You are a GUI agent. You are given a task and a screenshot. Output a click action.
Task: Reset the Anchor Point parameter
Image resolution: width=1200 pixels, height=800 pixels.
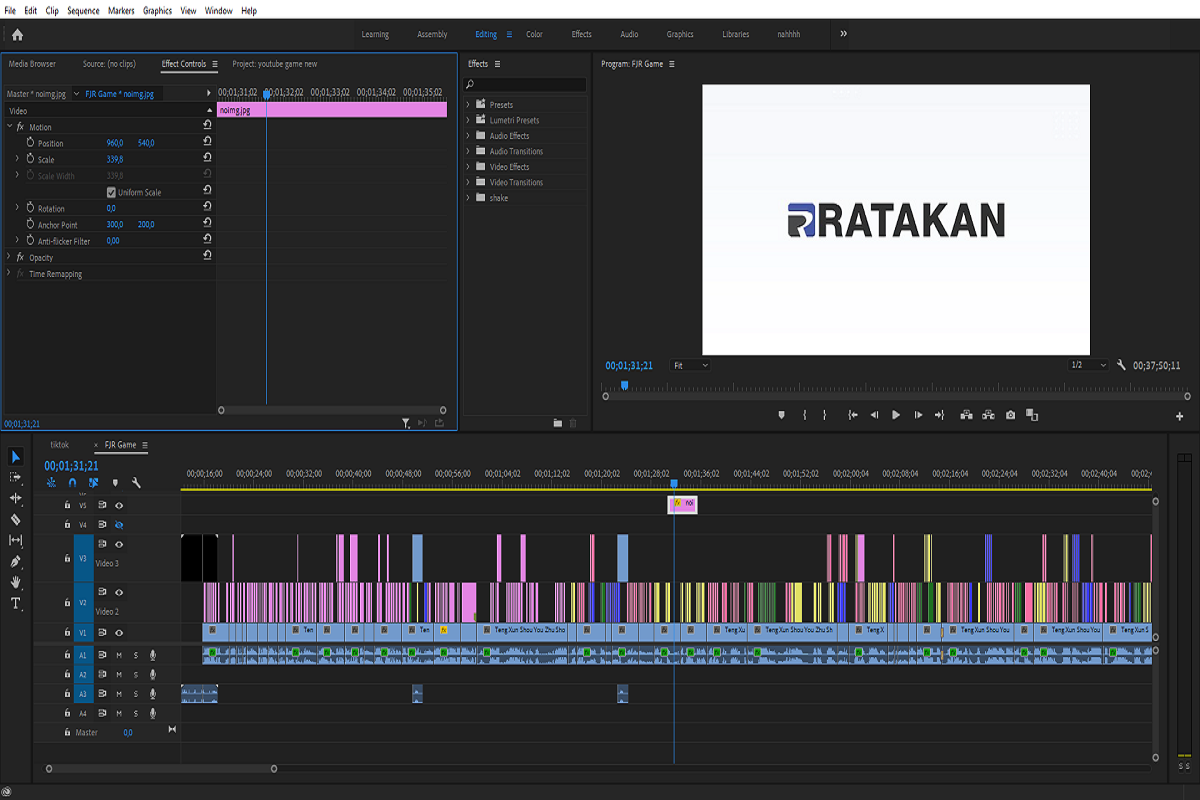(207, 224)
